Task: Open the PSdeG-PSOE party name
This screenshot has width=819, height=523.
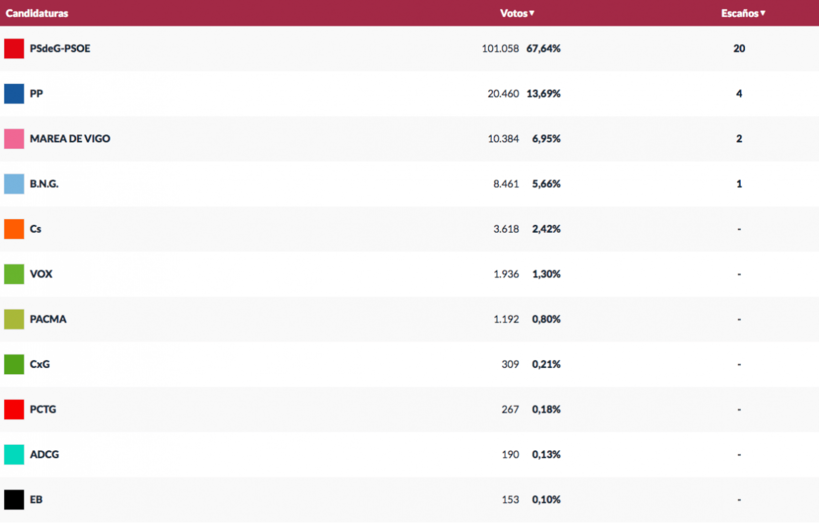Action: pos(60,48)
